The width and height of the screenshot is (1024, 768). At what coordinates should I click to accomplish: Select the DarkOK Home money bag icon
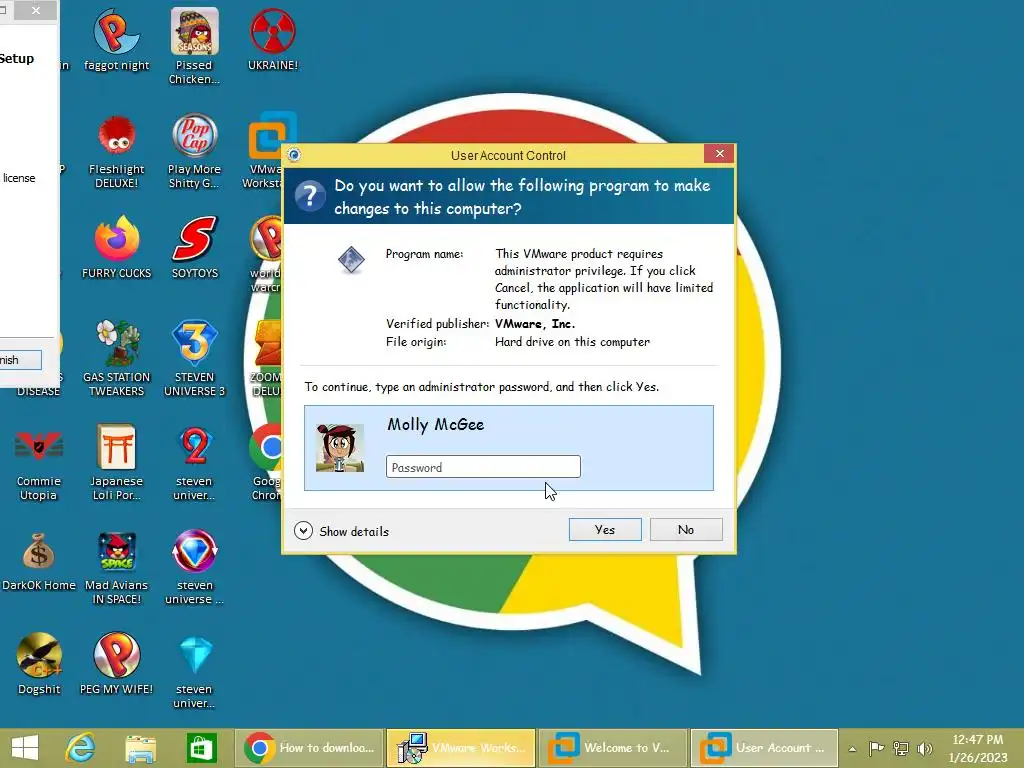coord(39,562)
